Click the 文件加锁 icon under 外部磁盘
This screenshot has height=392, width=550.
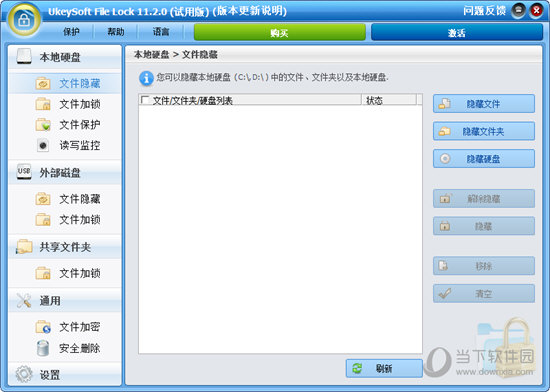pyautogui.click(x=43, y=220)
